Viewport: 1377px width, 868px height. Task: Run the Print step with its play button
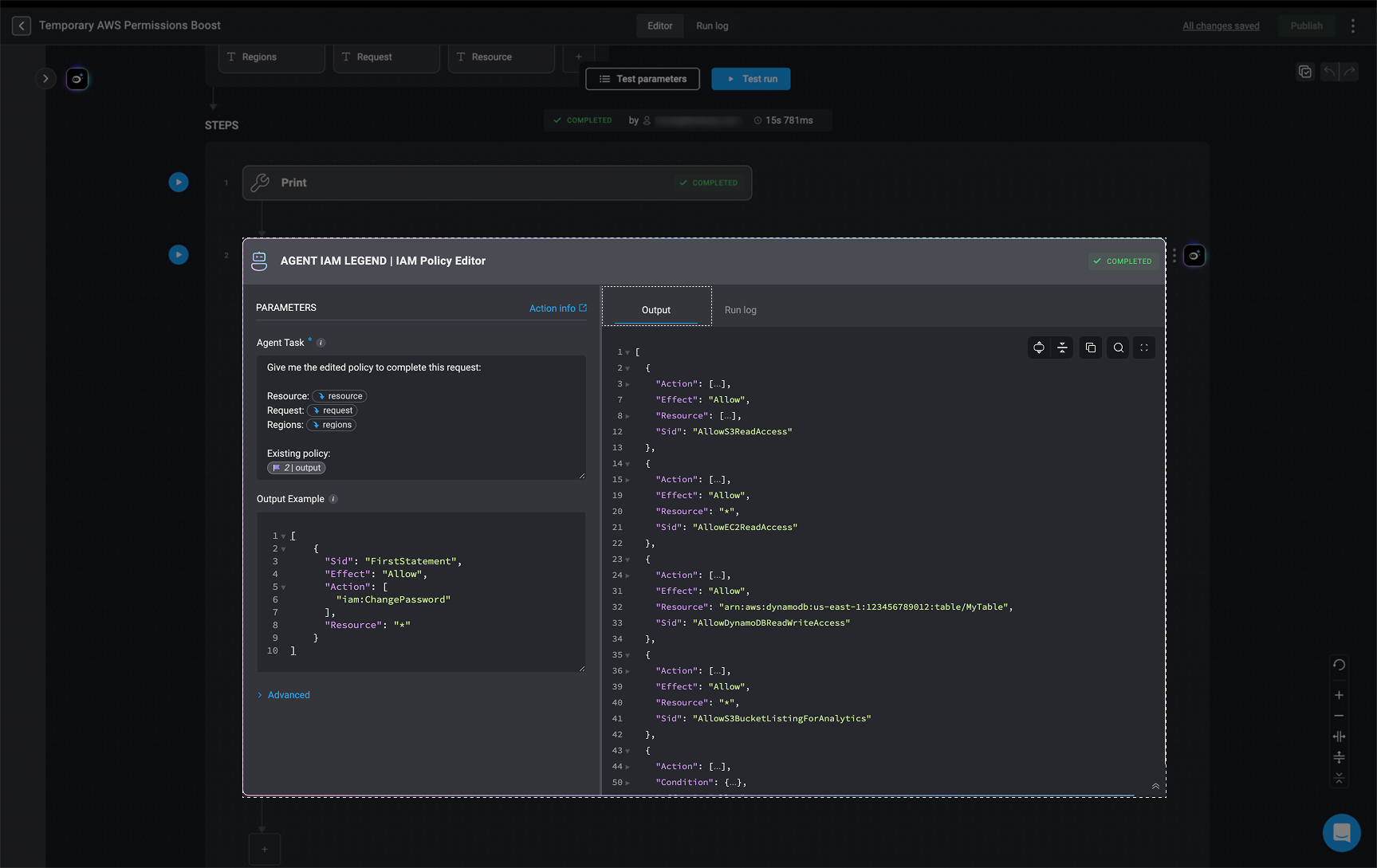click(x=179, y=183)
